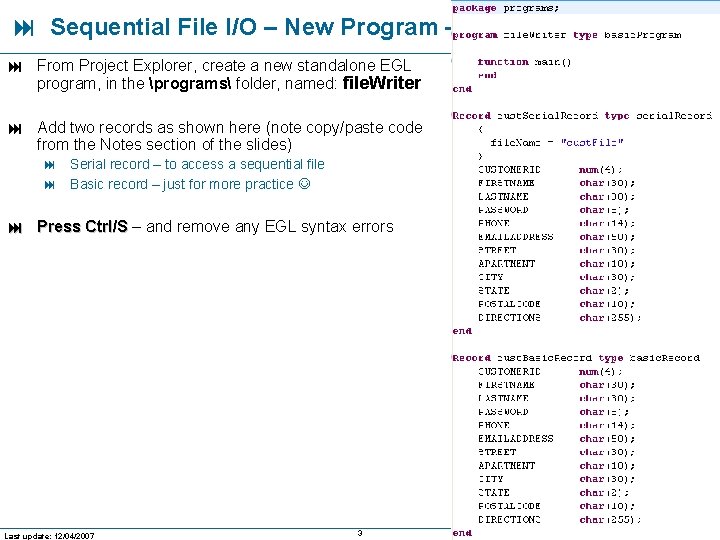Click the 'Press Ctrl/S' bold text
Screen dimensions: 720x540
pyautogui.click(x=82, y=226)
